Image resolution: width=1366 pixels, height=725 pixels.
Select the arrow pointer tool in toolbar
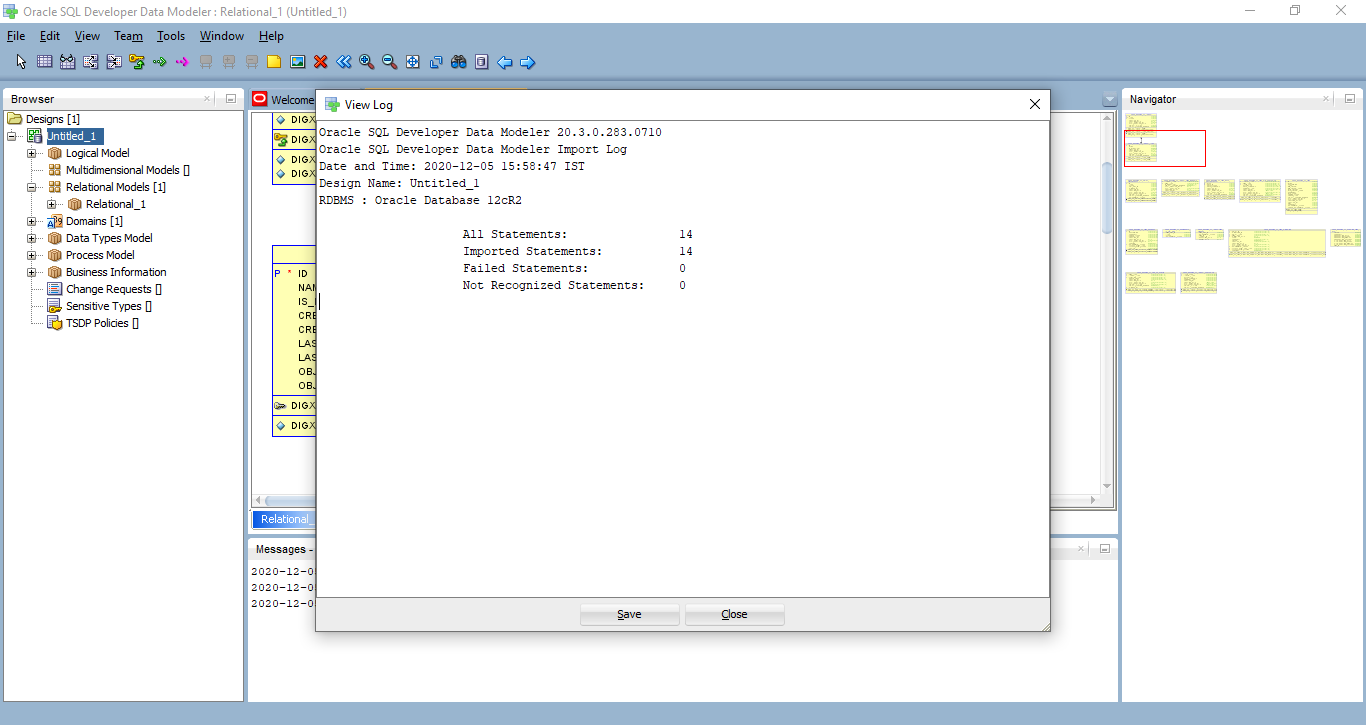click(21, 62)
